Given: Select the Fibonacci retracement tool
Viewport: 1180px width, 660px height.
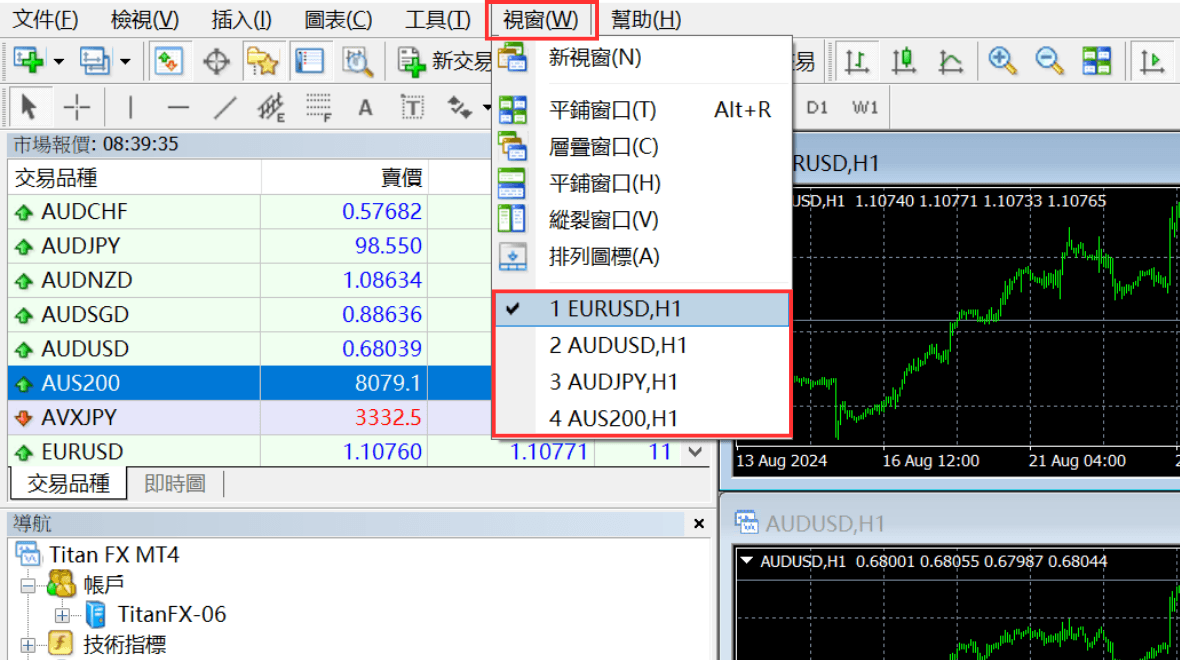Looking at the screenshot, I should (319, 108).
